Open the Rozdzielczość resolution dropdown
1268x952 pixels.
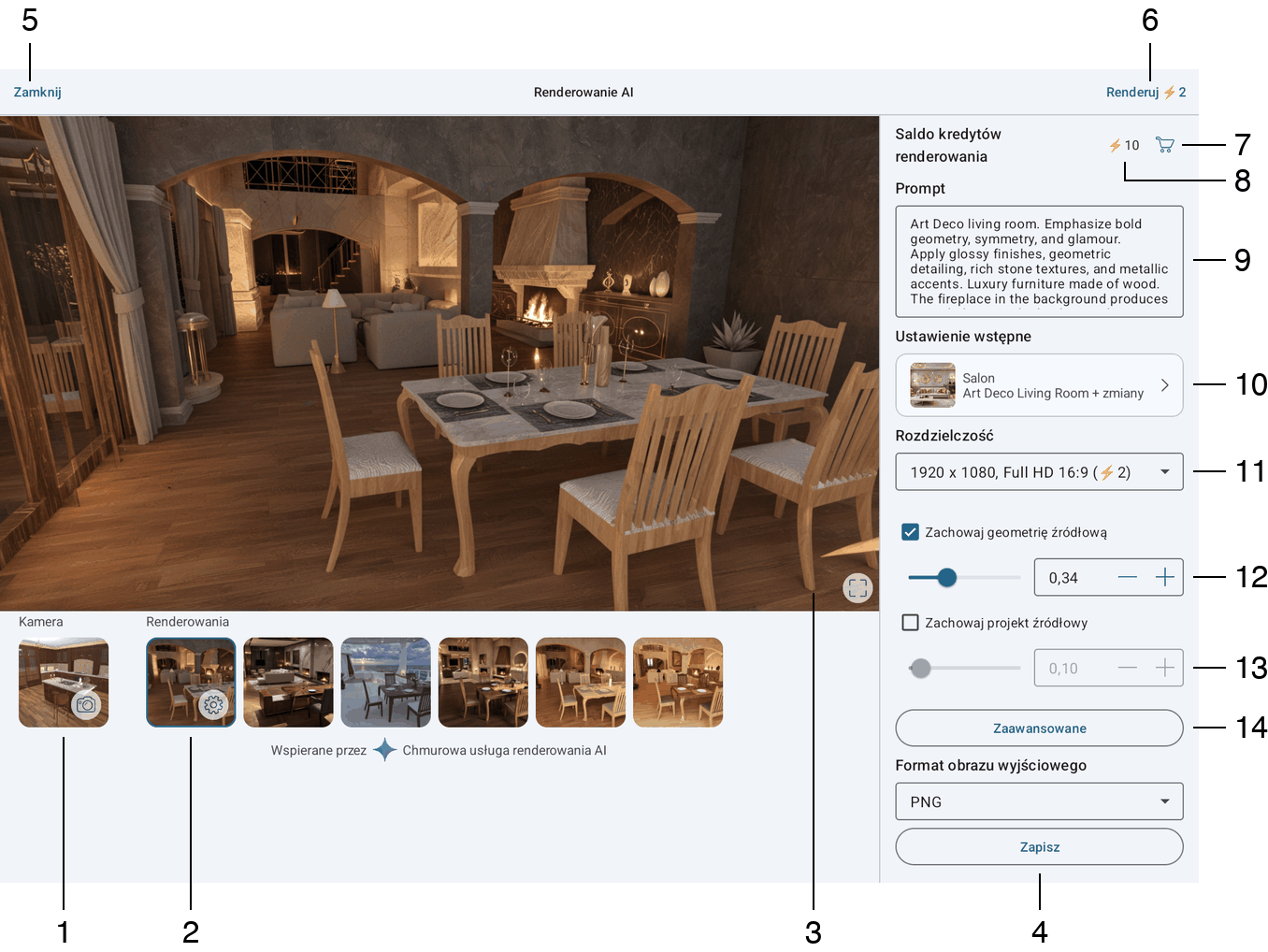tap(1039, 472)
